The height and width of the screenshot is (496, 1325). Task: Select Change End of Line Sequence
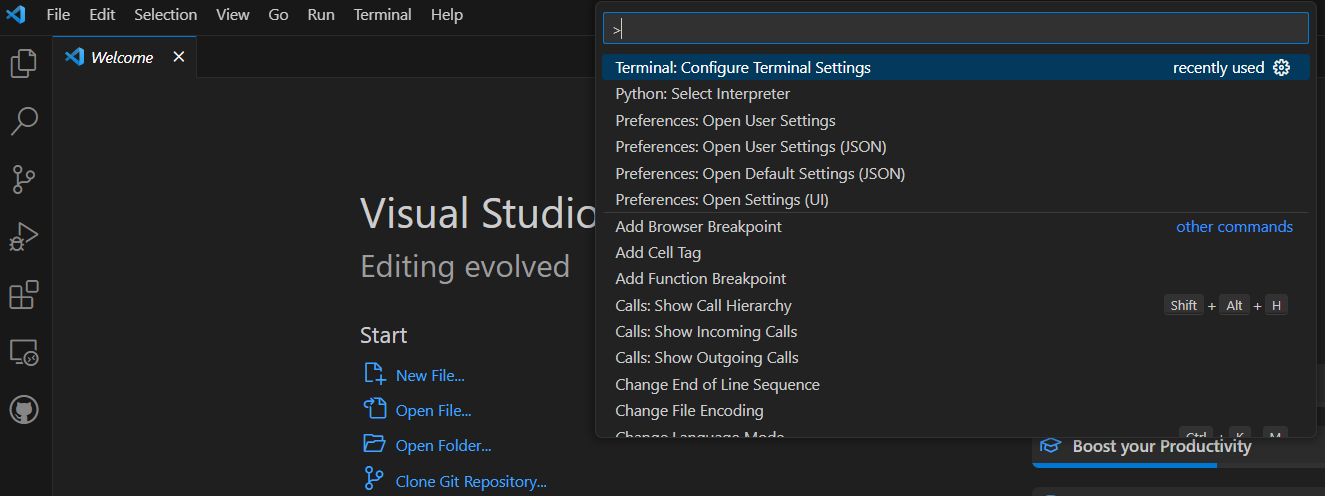tap(955, 385)
